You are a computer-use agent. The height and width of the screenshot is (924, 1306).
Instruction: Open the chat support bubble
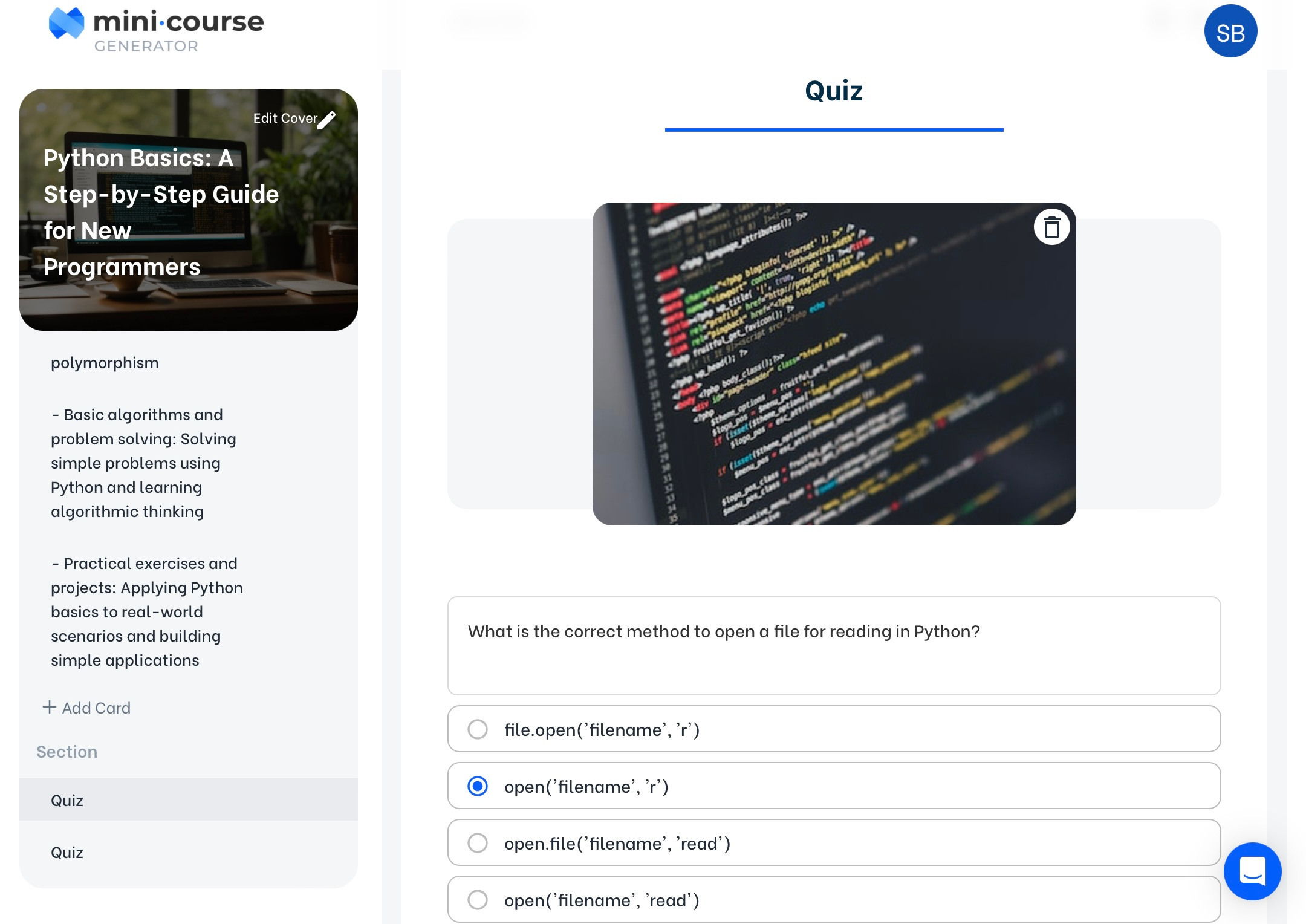(x=1252, y=871)
